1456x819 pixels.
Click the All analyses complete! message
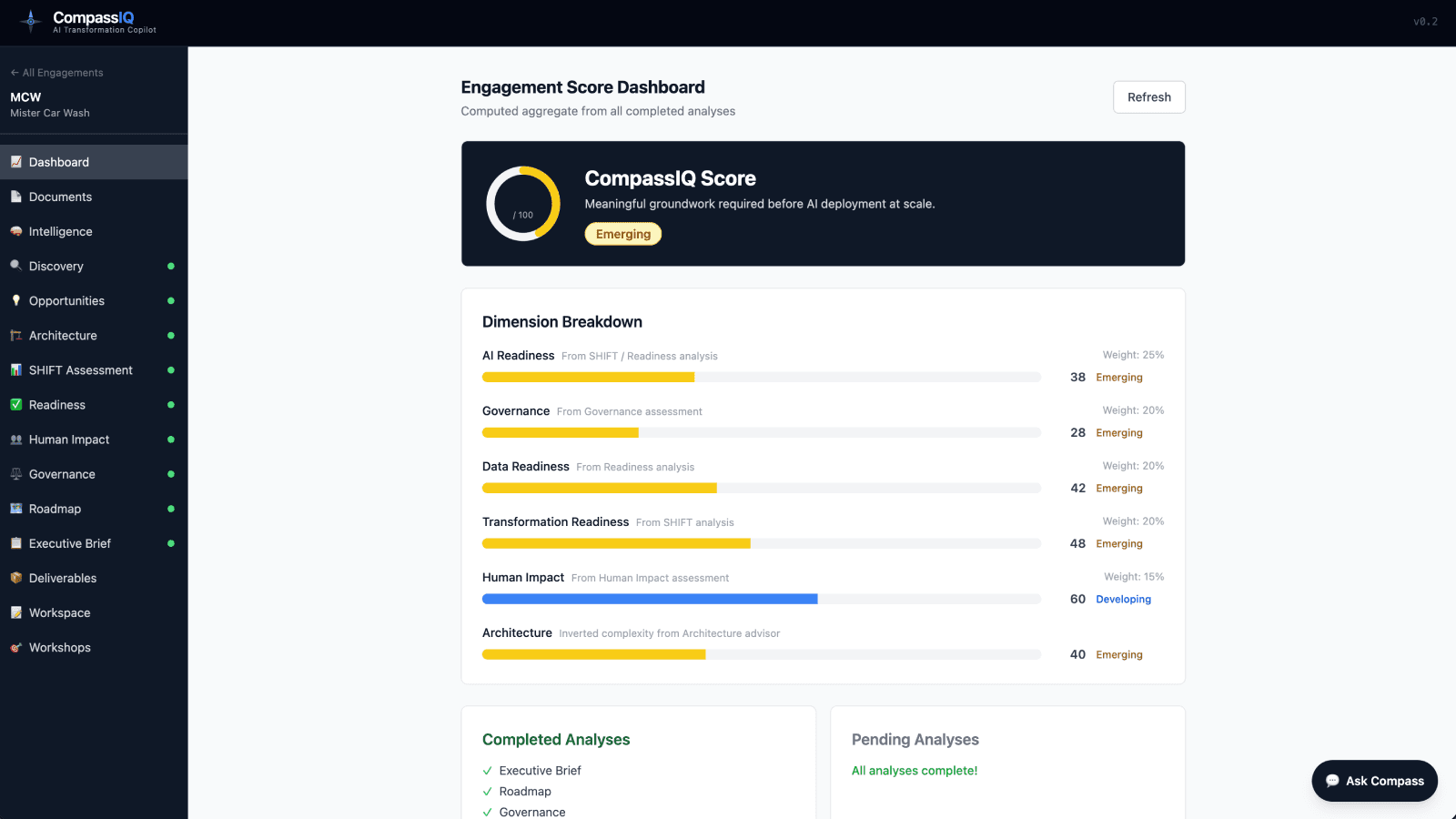tap(915, 771)
